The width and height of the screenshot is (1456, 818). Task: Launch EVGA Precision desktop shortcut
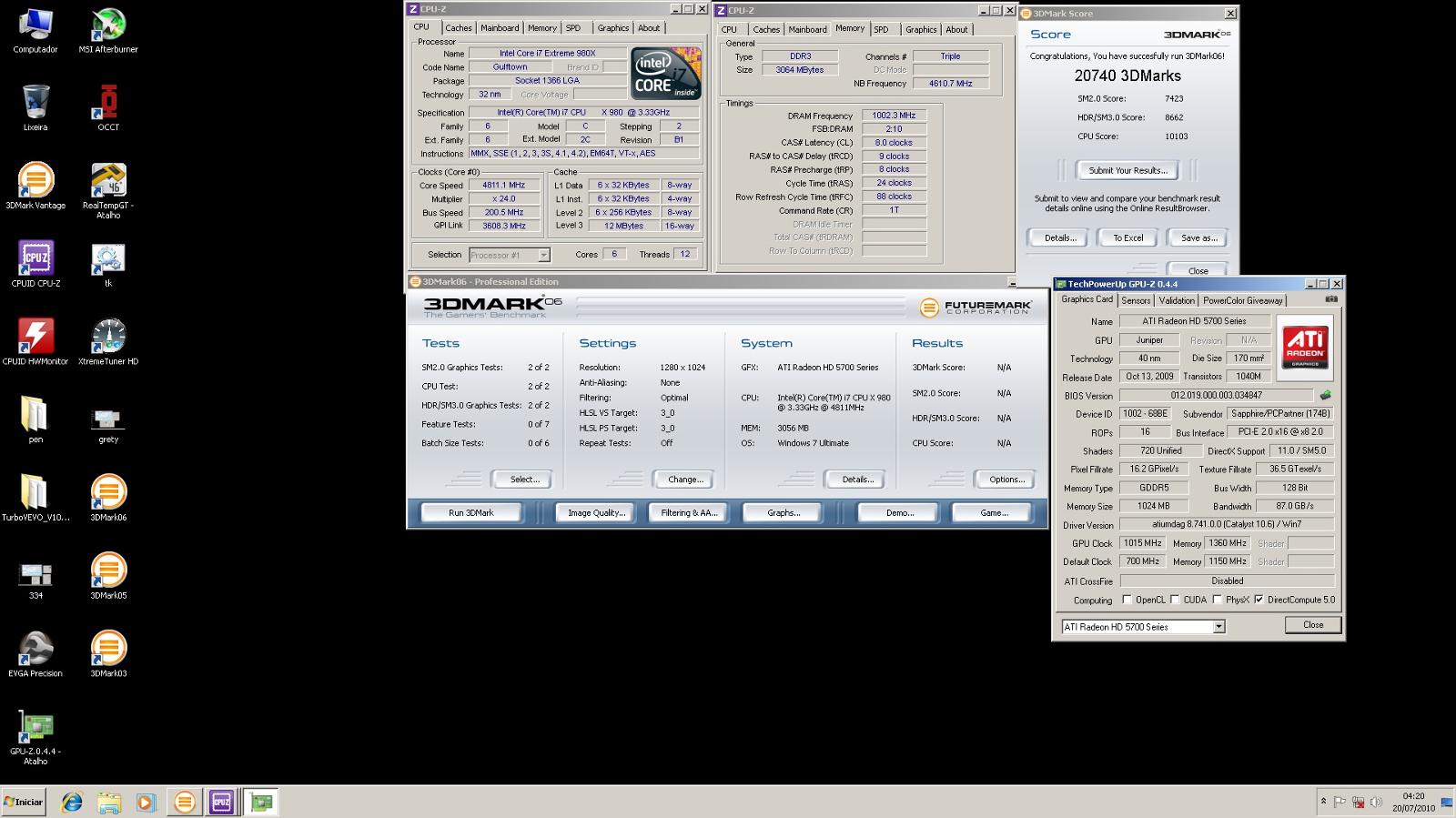[35, 655]
